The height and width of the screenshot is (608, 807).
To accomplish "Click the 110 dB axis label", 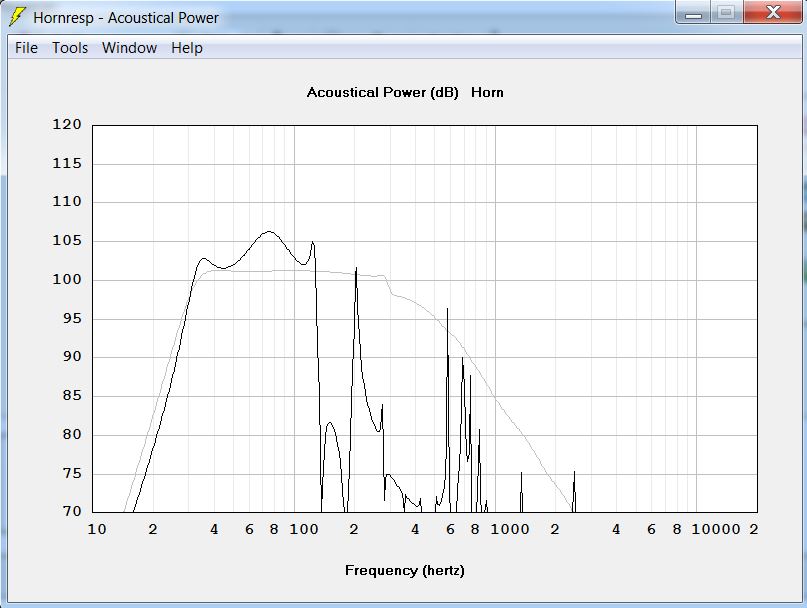I will (67, 202).
